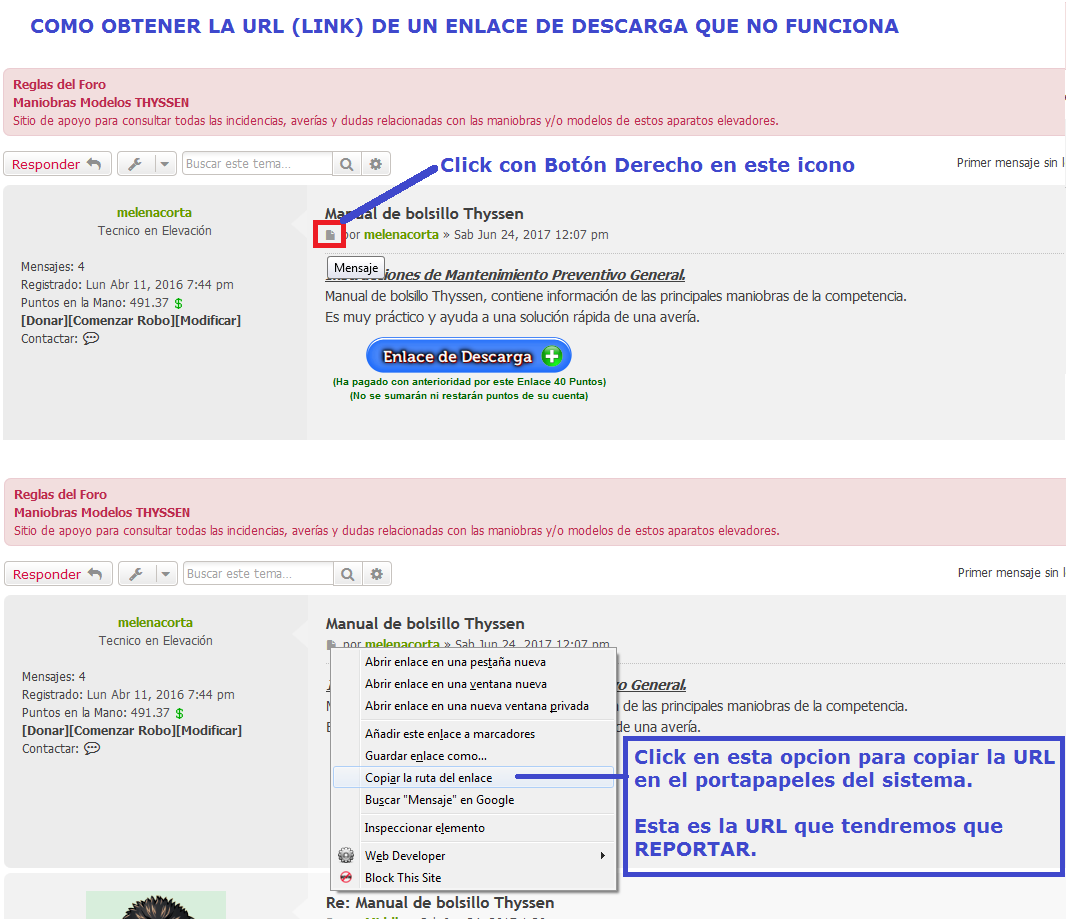Choose 'Abrir enlace en una nueva ventana privada'
1066x919 pixels.
(x=473, y=706)
